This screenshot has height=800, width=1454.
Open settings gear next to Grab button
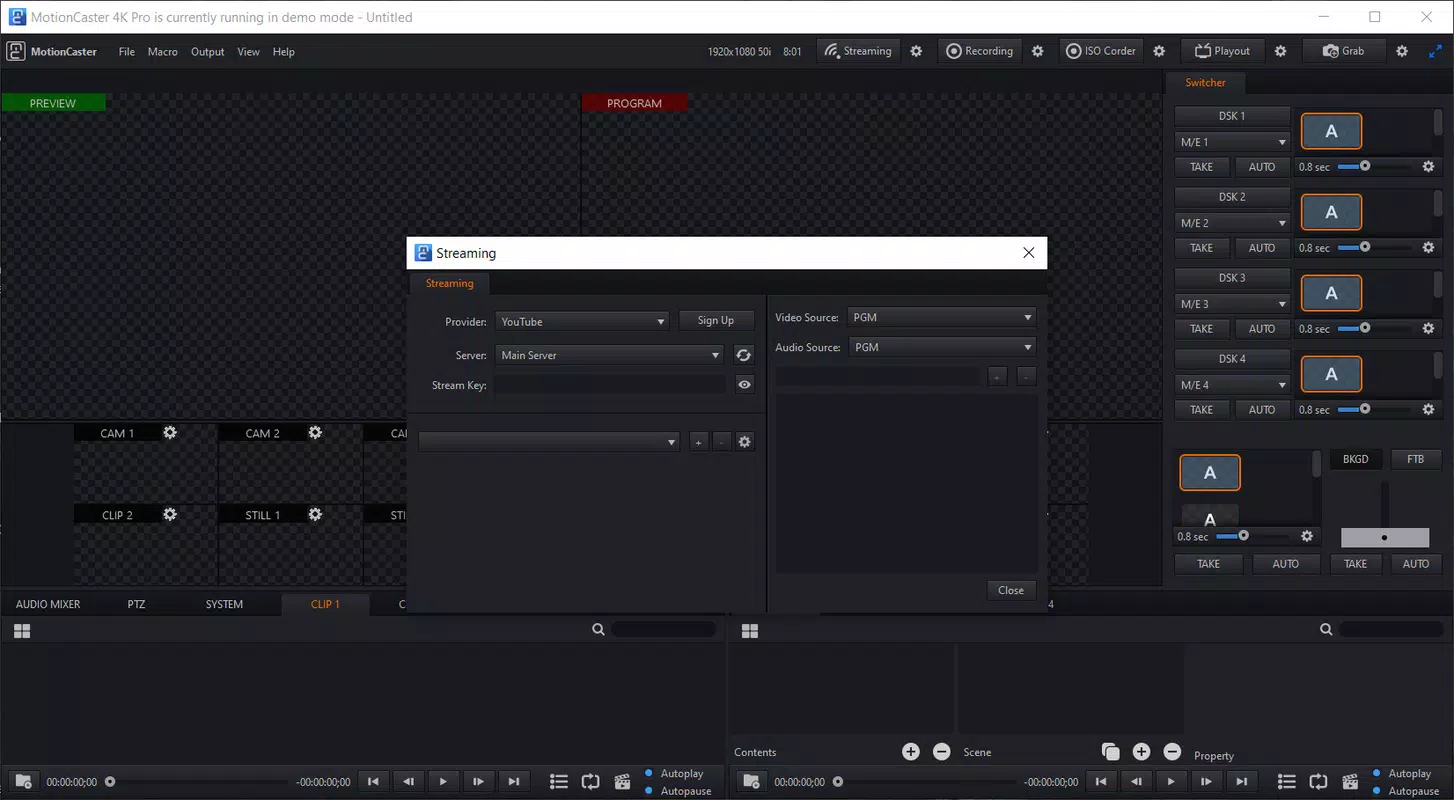(x=1402, y=51)
